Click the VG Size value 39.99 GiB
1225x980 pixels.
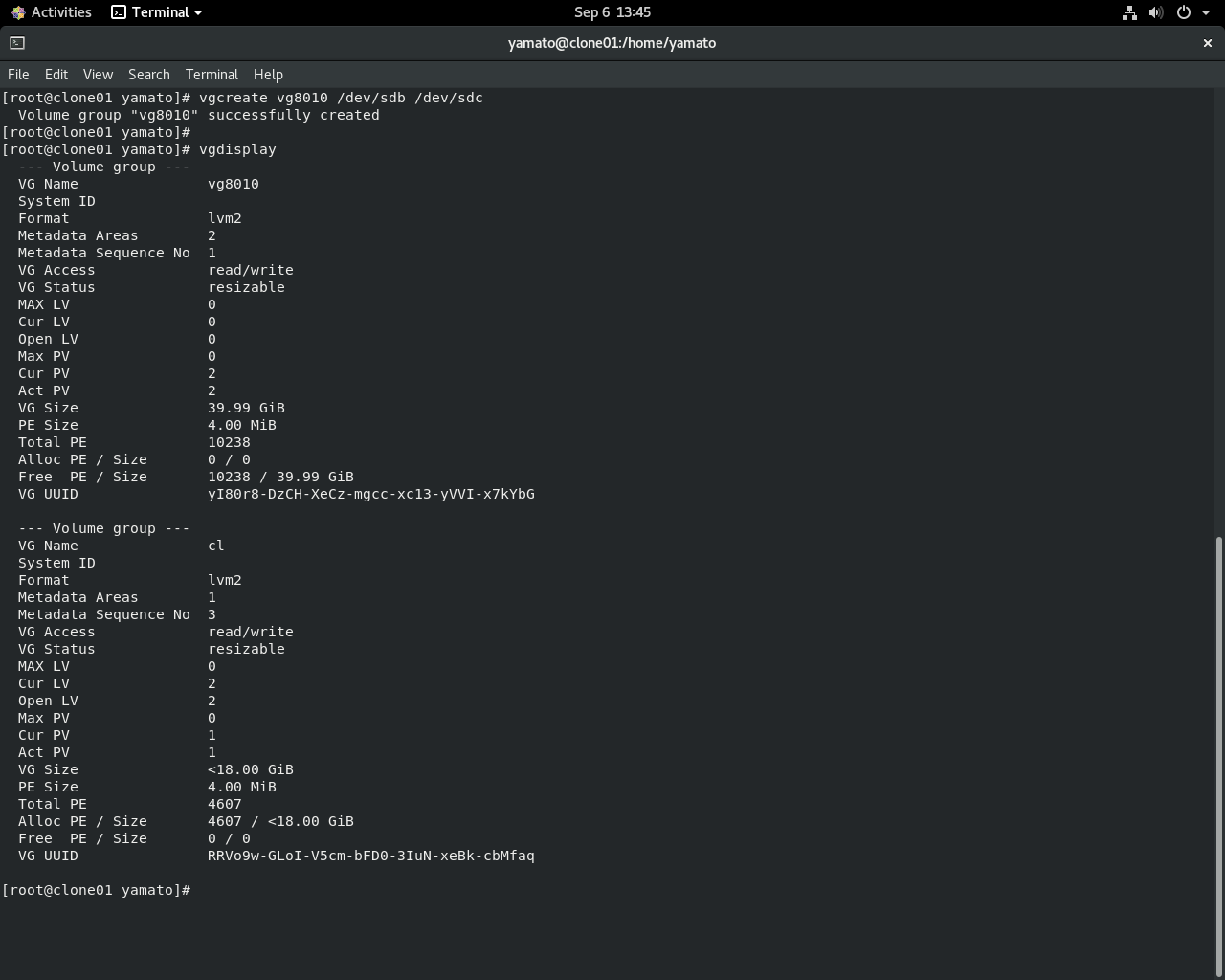click(246, 408)
